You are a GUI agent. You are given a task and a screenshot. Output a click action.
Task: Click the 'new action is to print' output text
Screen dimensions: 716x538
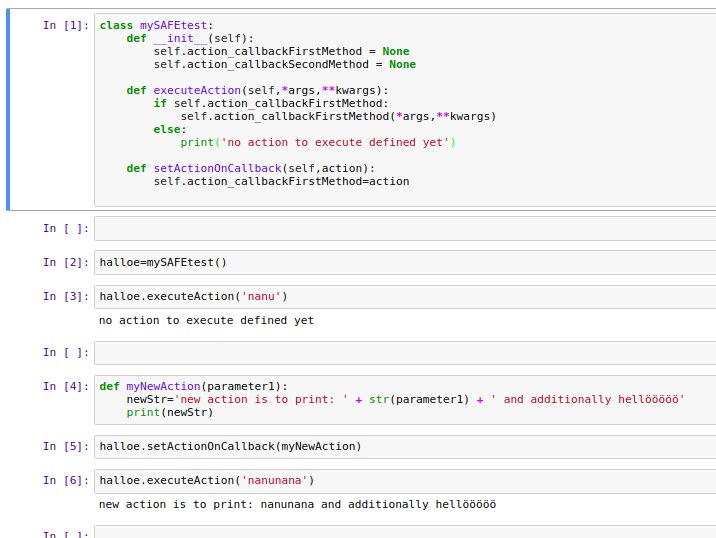pyautogui.click(x=297, y=504)
